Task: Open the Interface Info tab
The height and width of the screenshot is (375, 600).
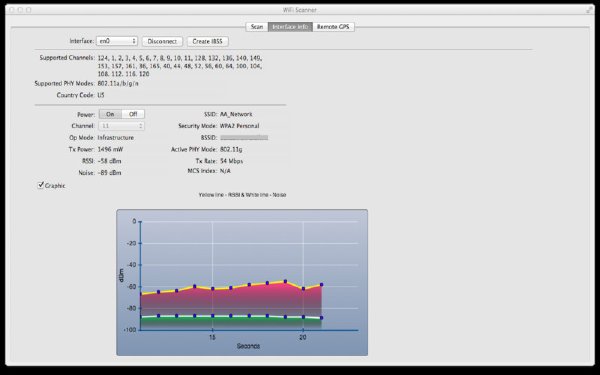Action: (290, 27)
